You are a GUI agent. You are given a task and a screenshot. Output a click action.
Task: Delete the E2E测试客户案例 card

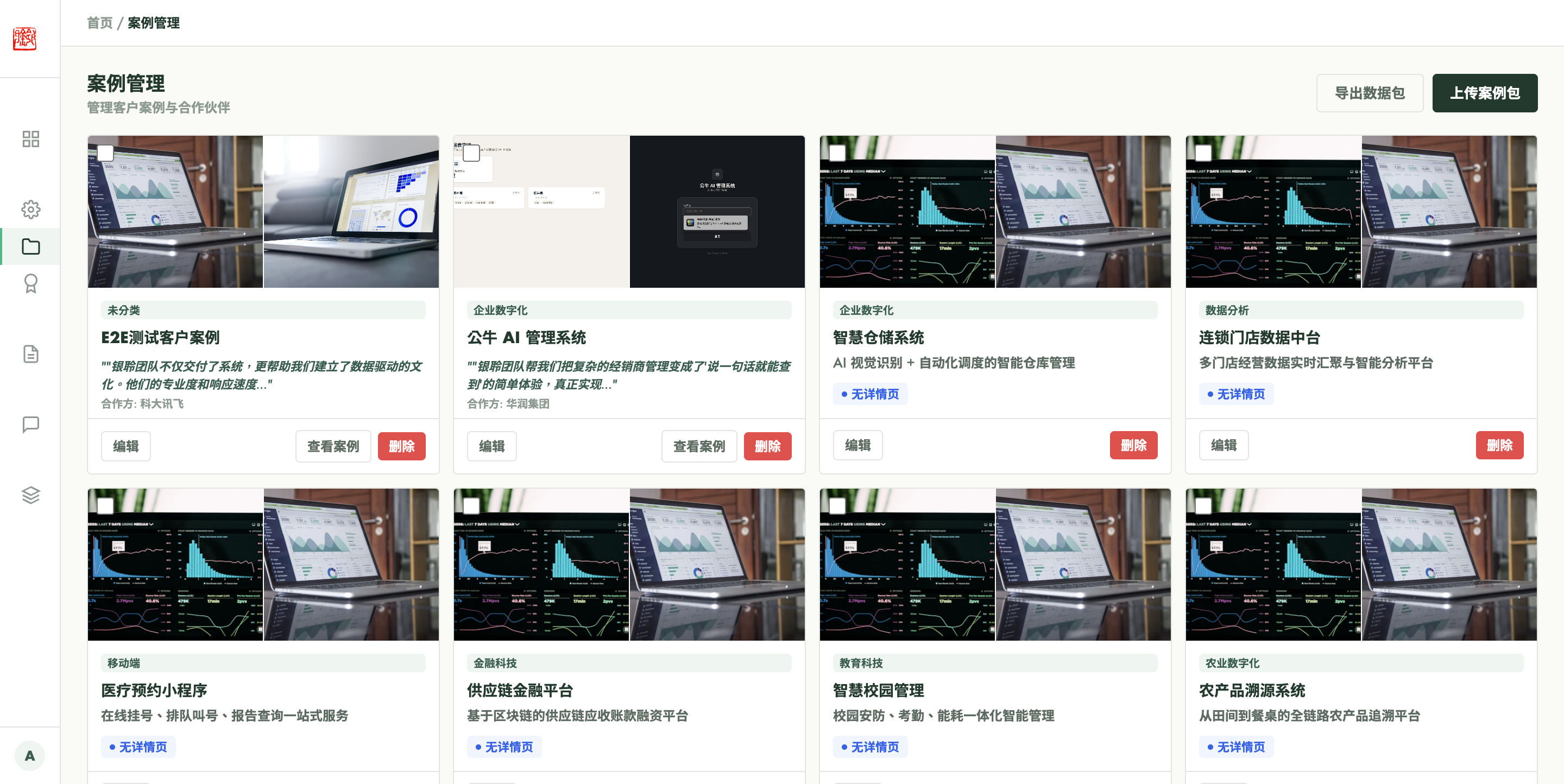coord(401,446)
